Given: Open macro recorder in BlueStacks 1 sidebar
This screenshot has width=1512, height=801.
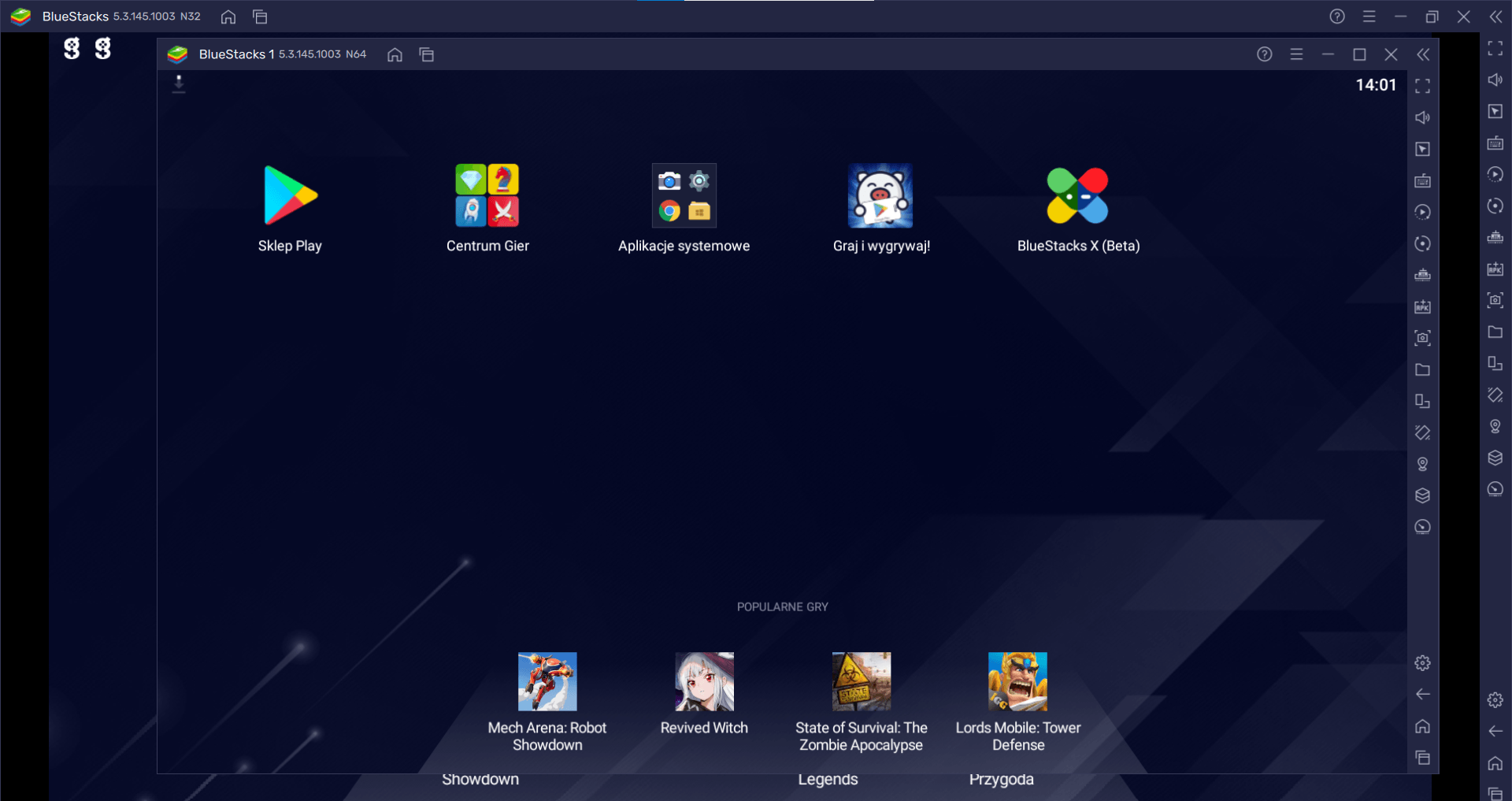Looking at the screenshot, I should pyautogui.click(x=1422, y=212).
